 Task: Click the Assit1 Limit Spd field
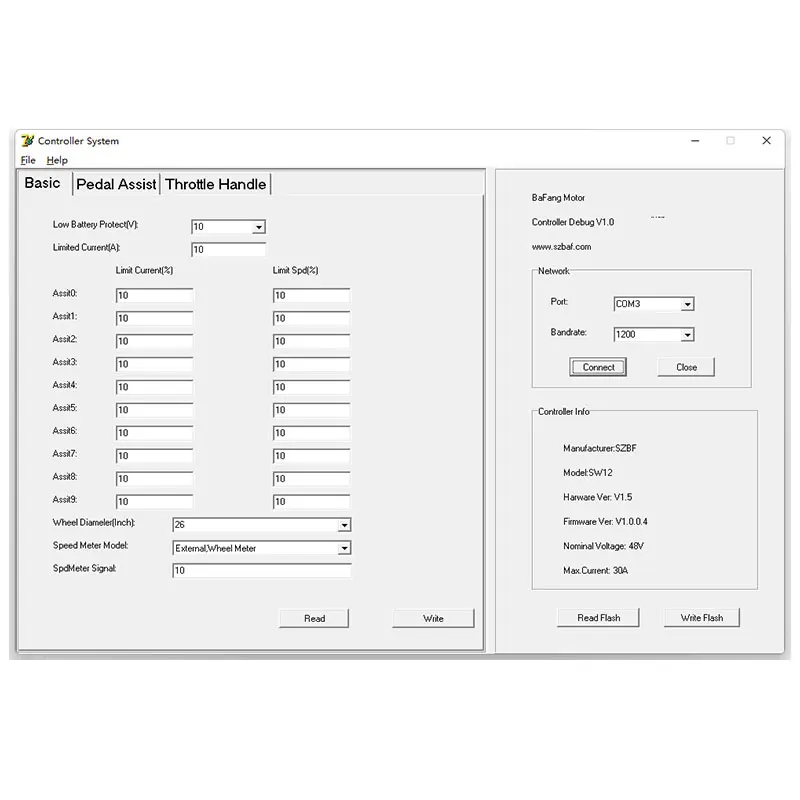pos(311,318)
